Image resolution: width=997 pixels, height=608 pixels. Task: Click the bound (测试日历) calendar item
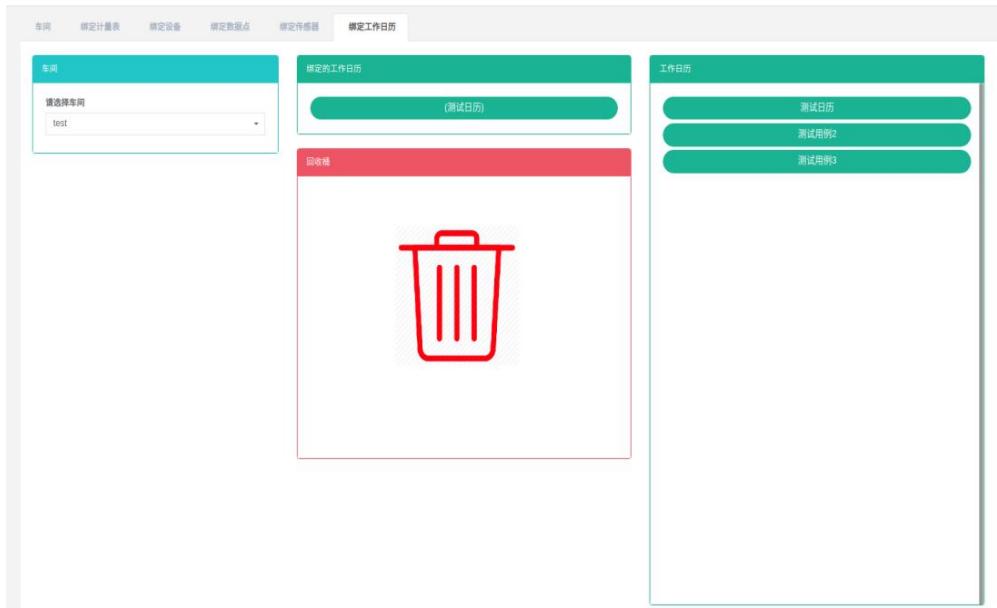[463, 108]
